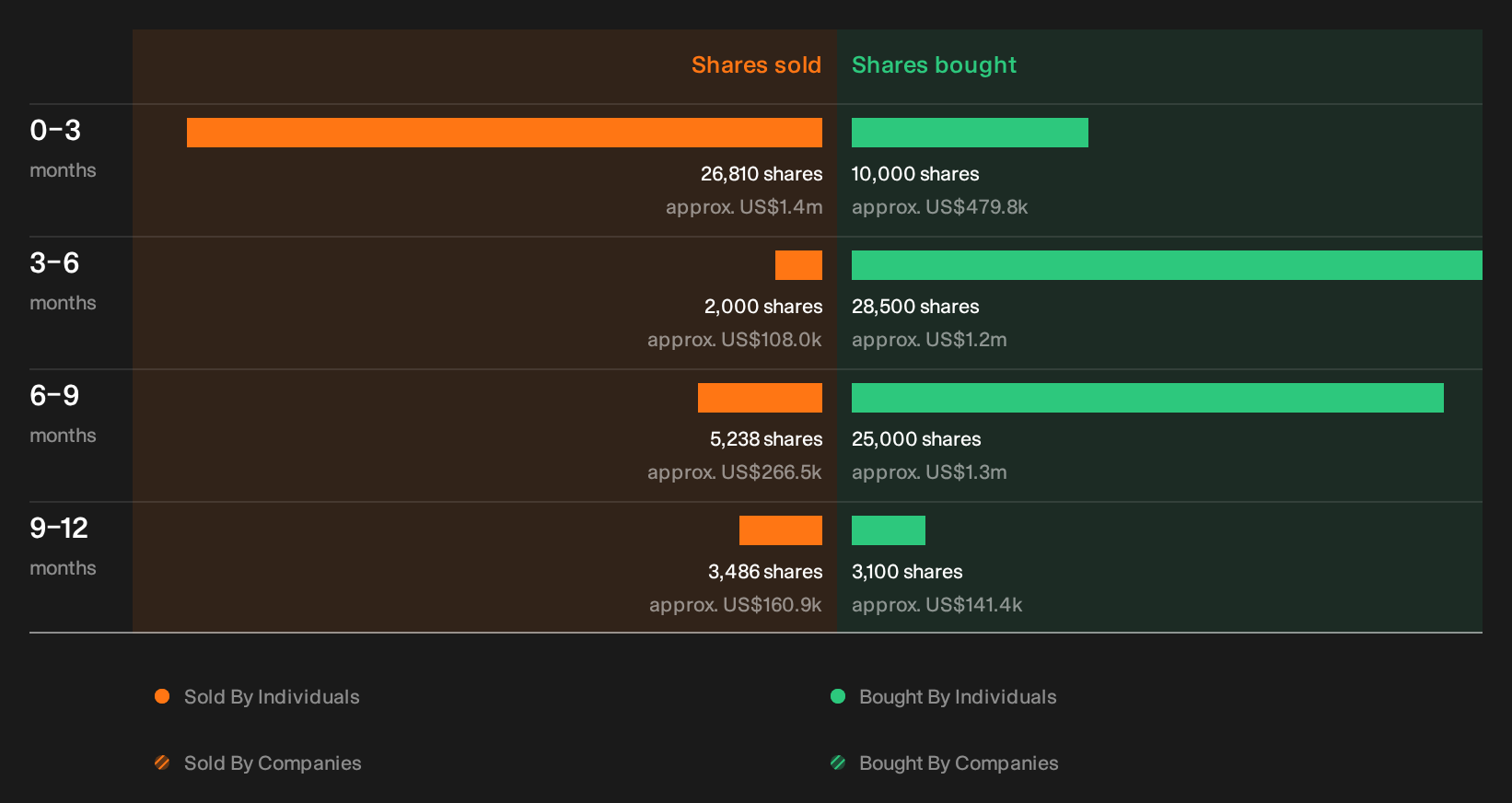The image size is (1512, 803).
Task: Click the 3,486 shares value
Action: [765, 572]
